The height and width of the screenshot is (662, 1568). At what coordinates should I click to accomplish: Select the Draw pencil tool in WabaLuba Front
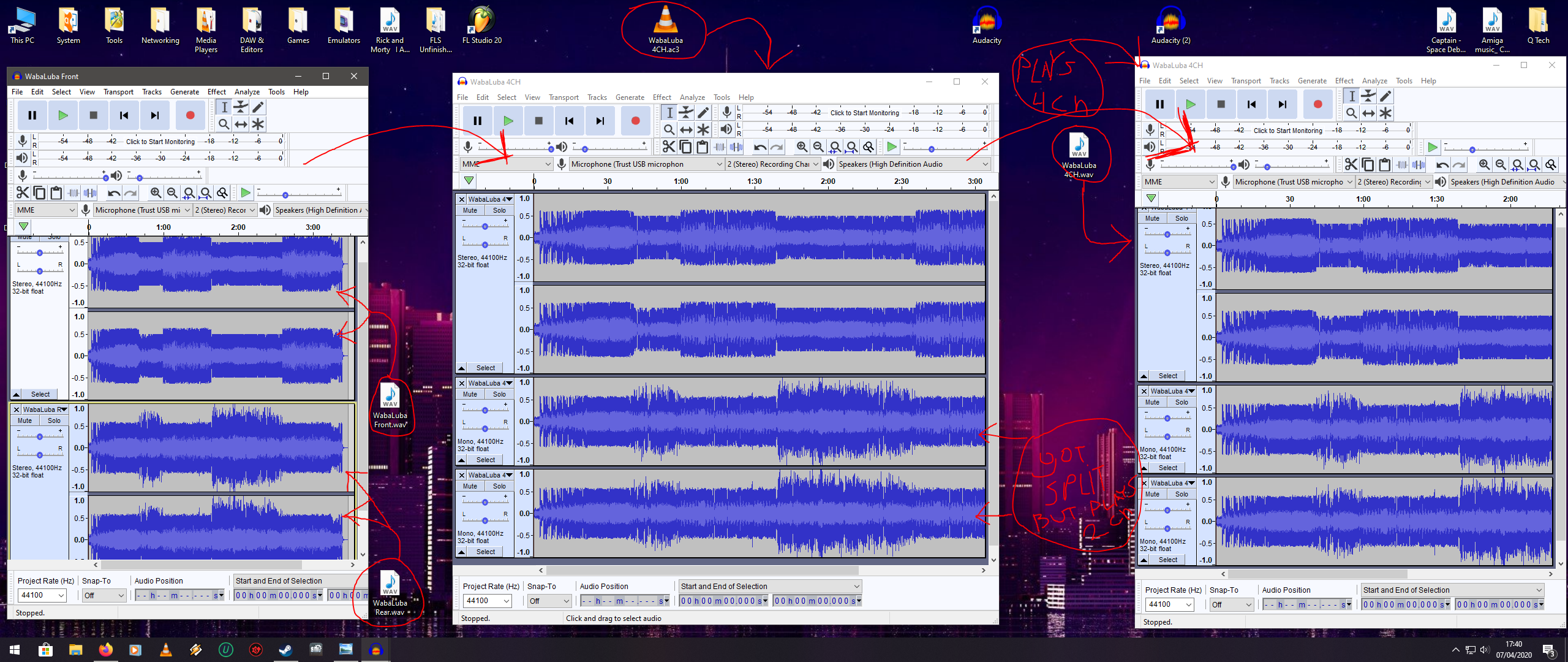click(x=258, y=107)
